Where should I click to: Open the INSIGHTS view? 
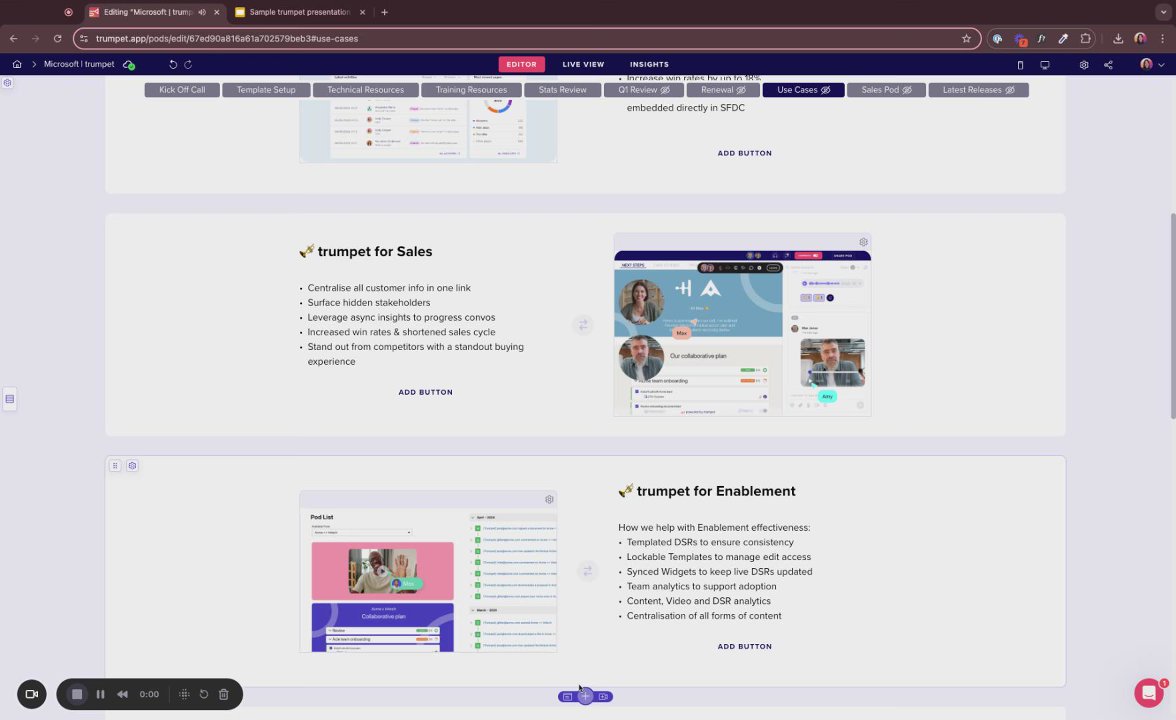pyautogui.click(x=649, y=64)
